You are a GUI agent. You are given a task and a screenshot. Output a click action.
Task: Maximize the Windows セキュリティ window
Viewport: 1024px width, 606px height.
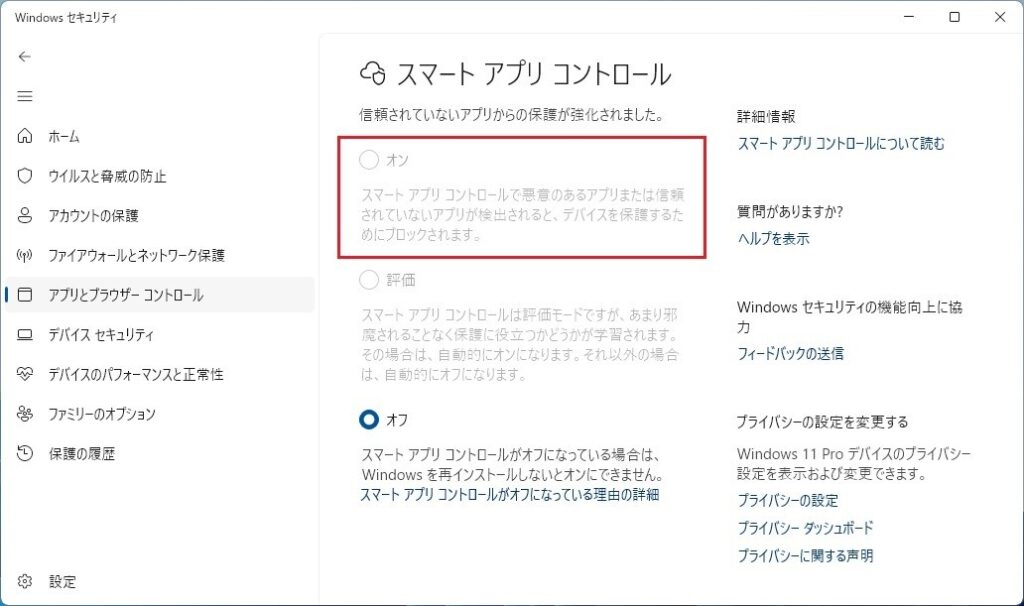tap(954, 17)
